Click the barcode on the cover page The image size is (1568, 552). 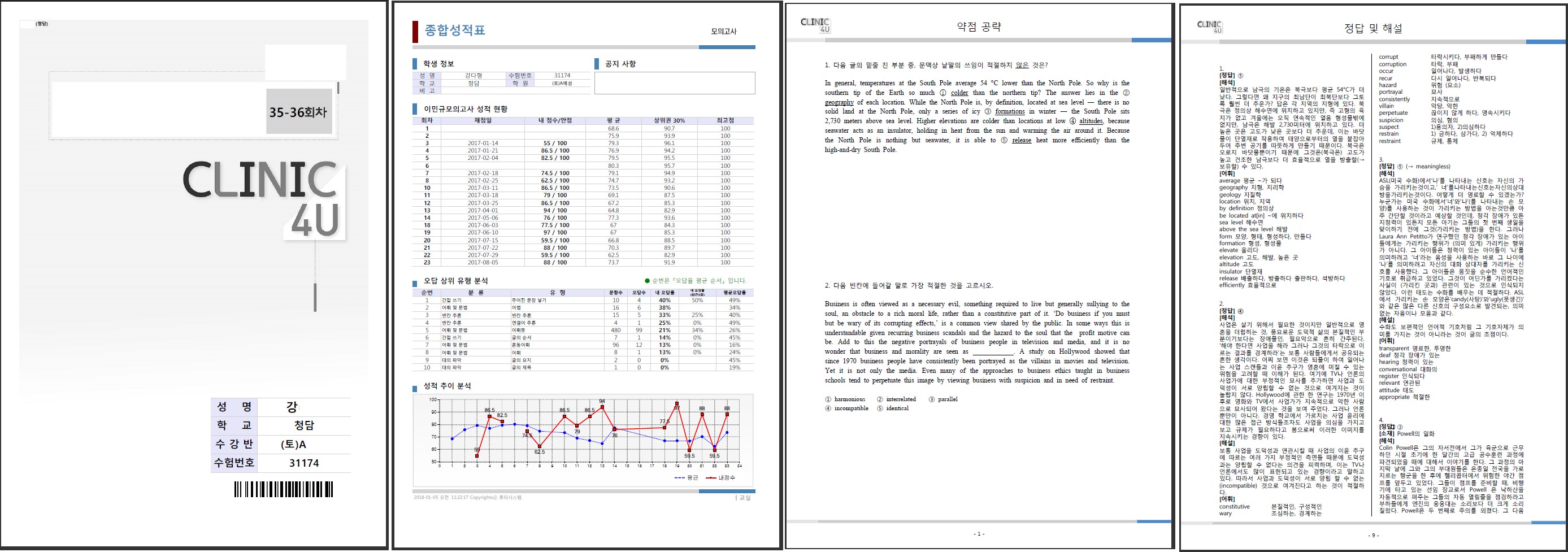click(284, 490)
